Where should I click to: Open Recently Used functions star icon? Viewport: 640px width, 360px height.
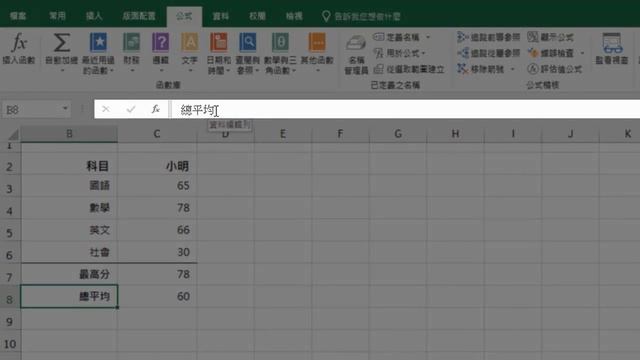click(98, 42)
